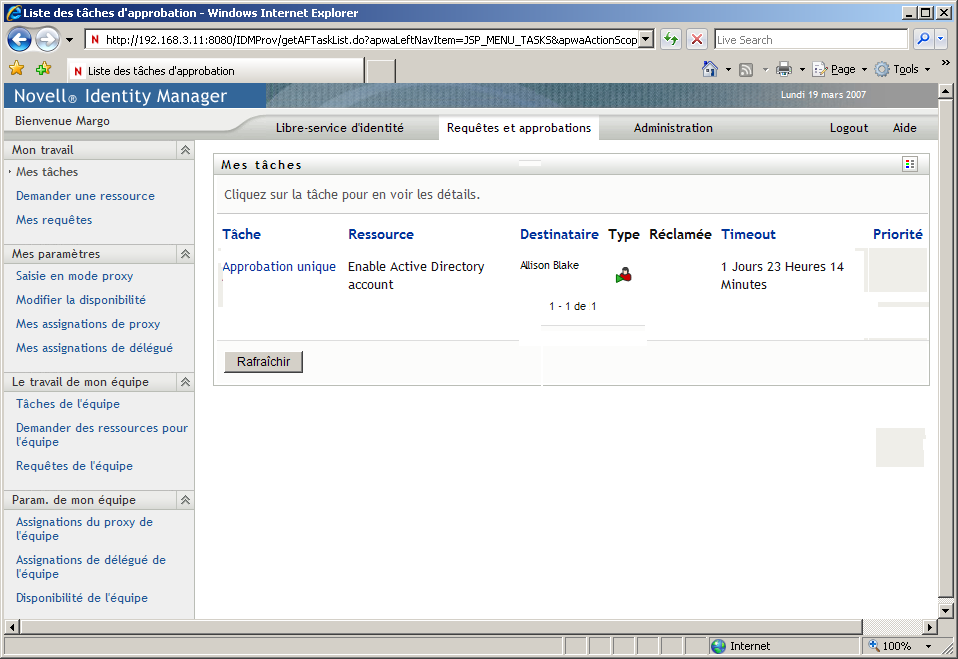Click the Favorites Center star icon
This screenshot has width=958, height=659.
(x=16, y=68)
